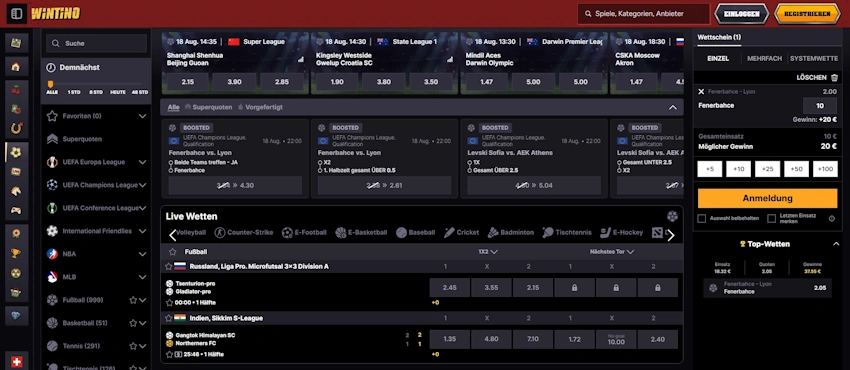Open the home icon in the left rail
Image resolution: width=850 pixels, height=370 pixels.
coord(16,67)
